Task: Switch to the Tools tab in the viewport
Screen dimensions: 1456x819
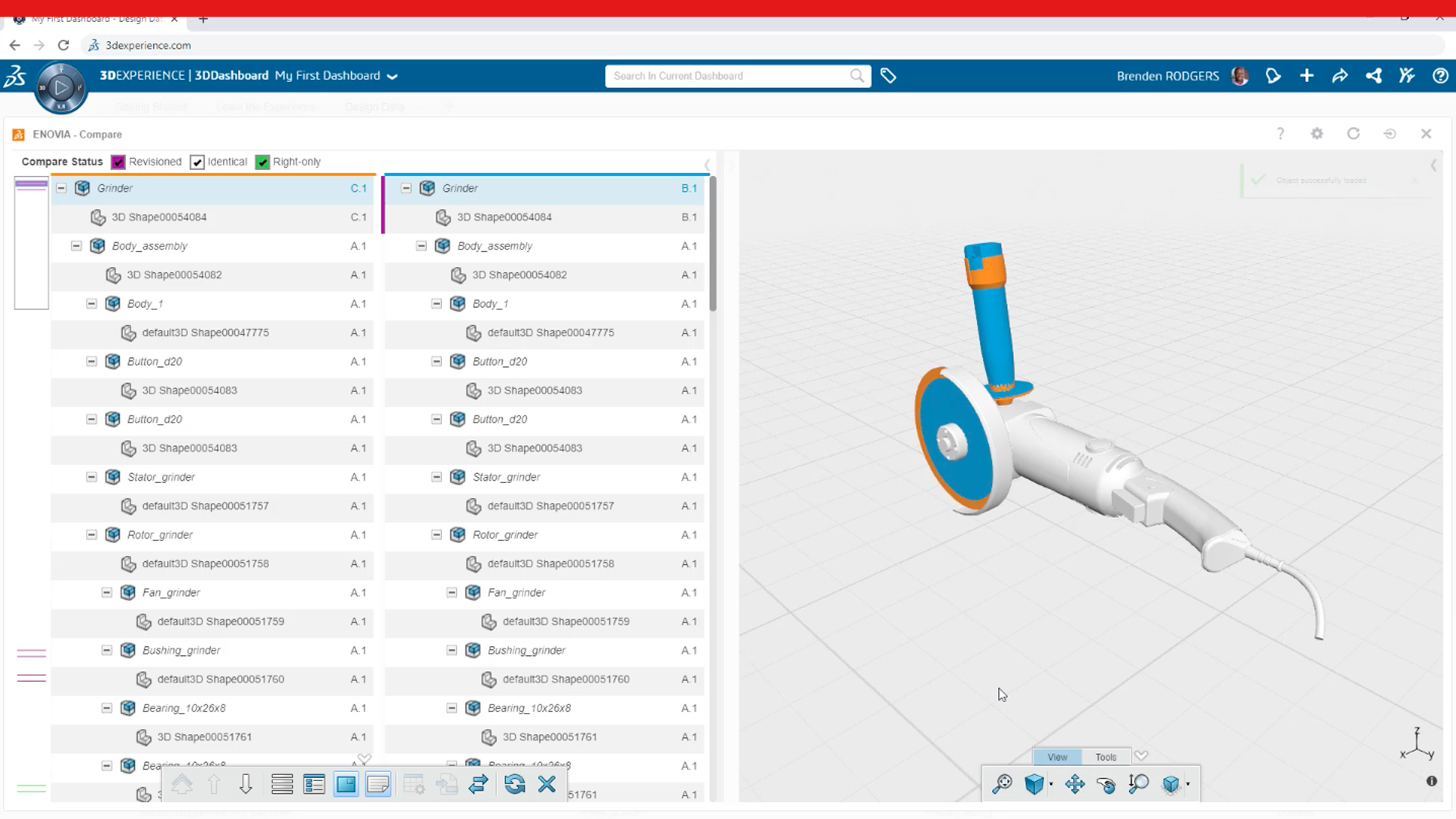Action: tap(1105, 756)
